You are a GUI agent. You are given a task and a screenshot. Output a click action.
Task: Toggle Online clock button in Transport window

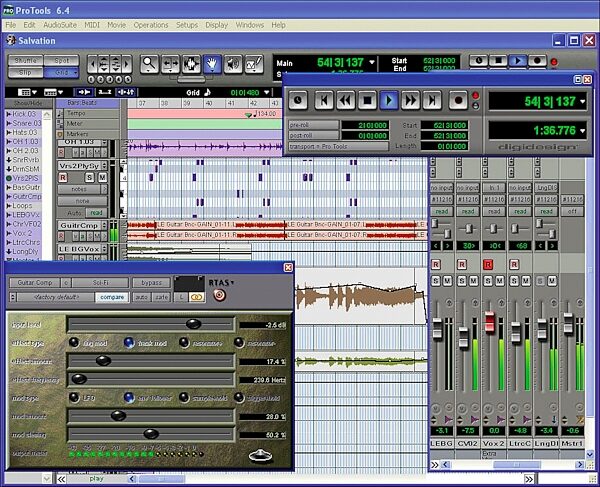pos(298,100)
